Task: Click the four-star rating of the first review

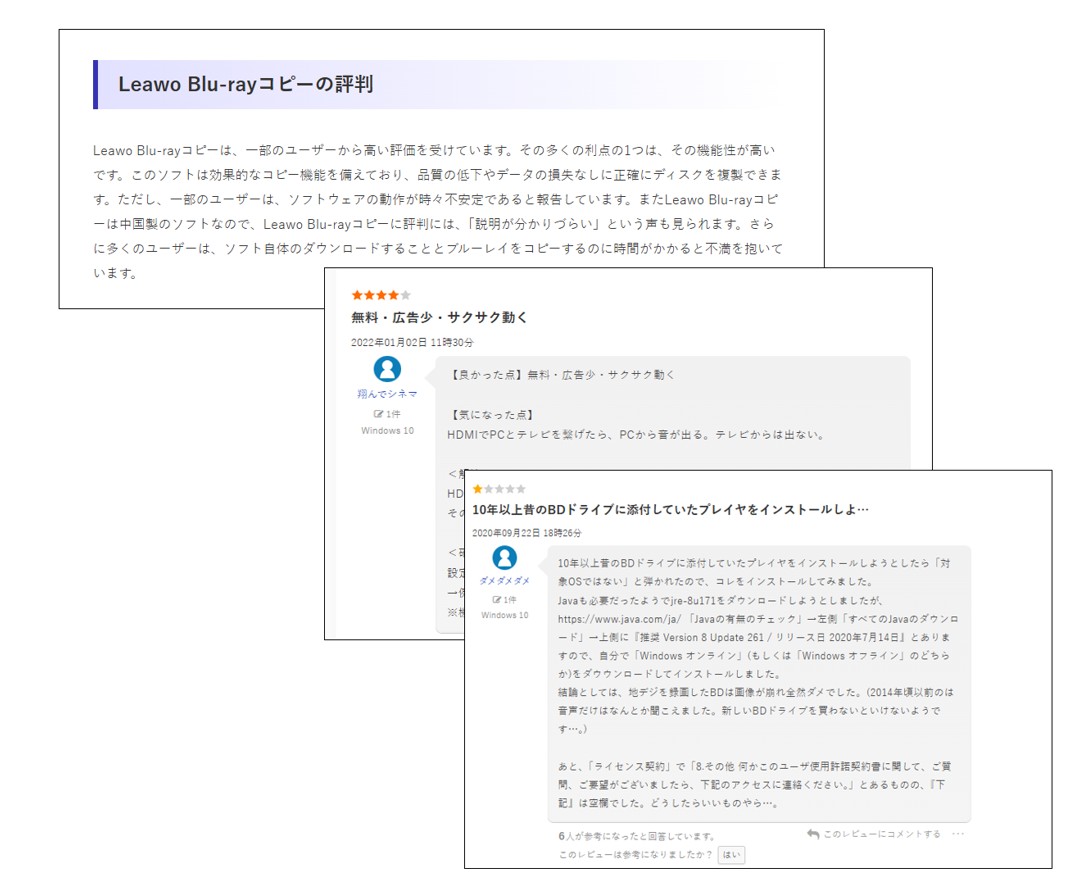Action: (x=381, y=295)
